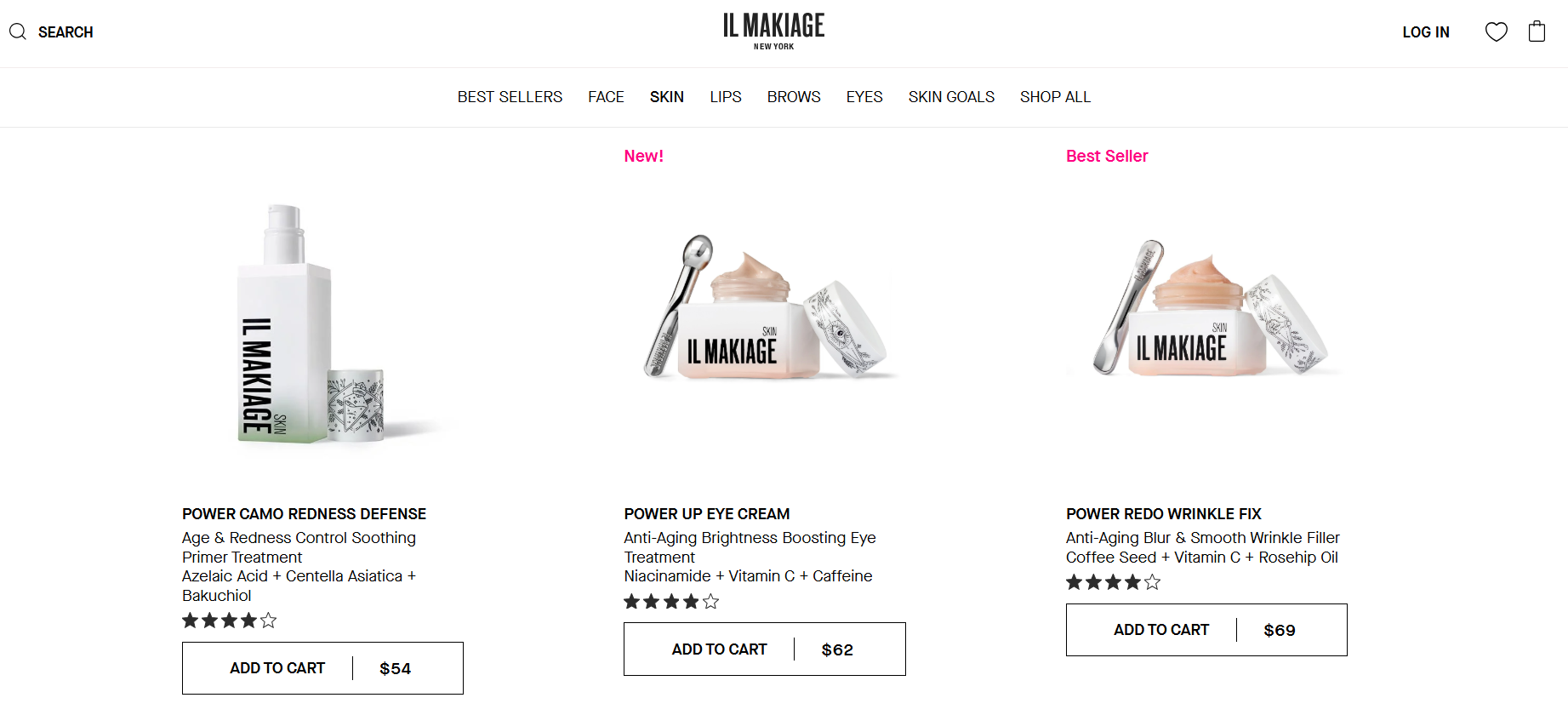
Task: Open the BEST SELLERS menu item
Action: [x=510, y=96]
